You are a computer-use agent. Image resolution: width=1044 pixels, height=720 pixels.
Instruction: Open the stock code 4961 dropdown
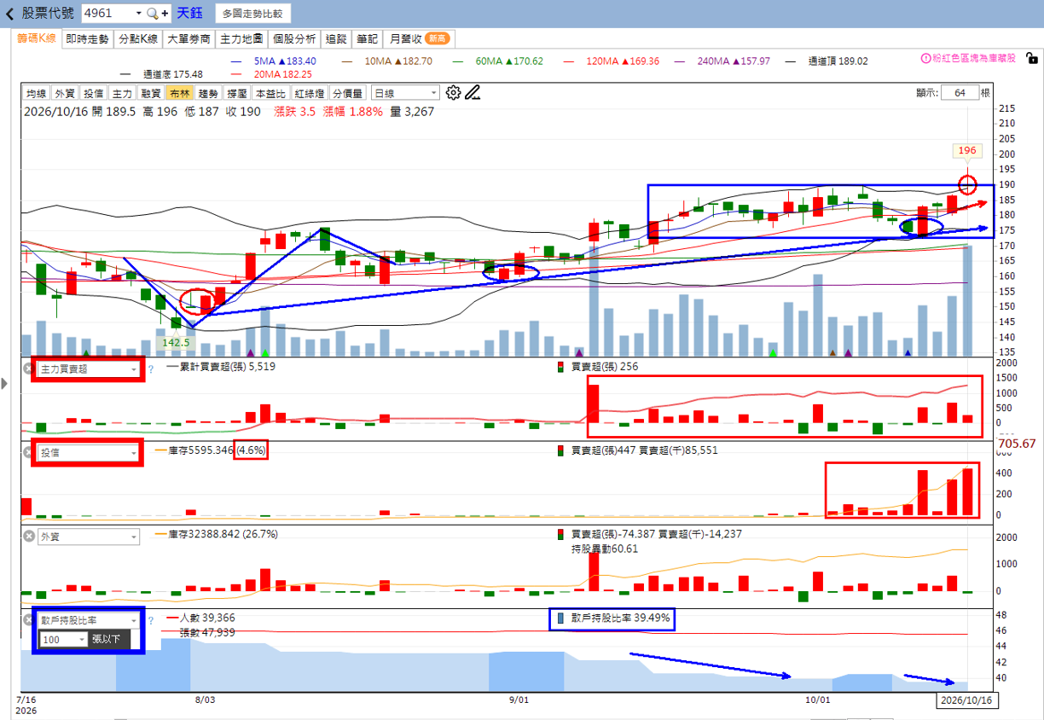(x=138, y=13)
